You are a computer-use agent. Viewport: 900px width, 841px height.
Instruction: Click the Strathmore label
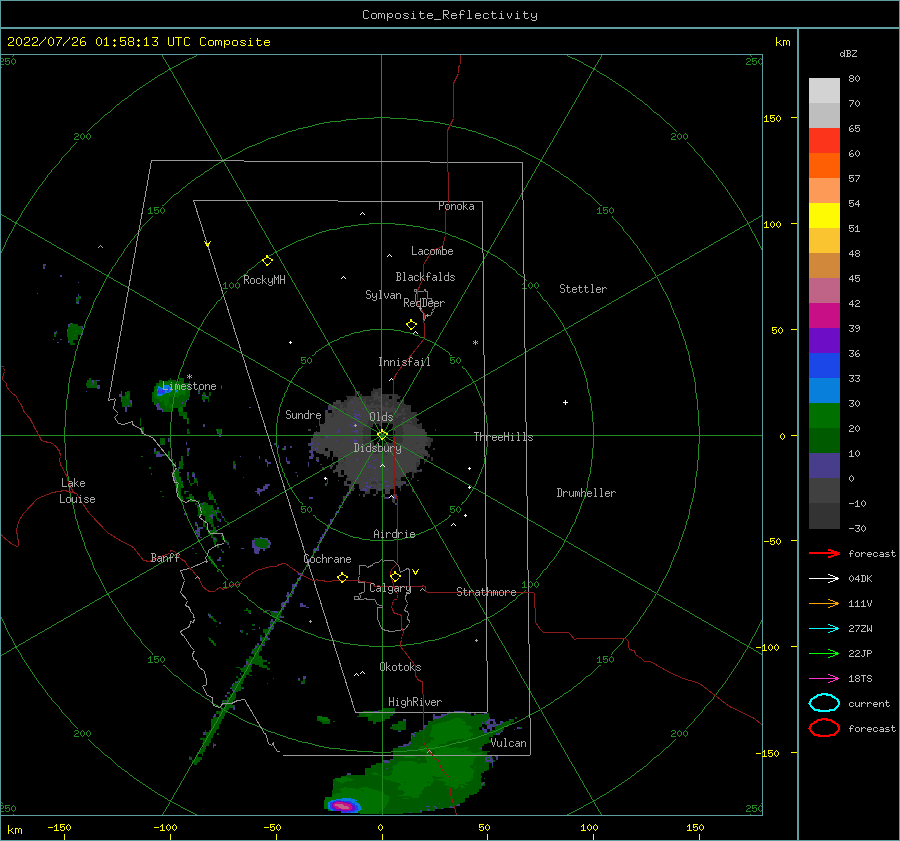coord(486,592)
